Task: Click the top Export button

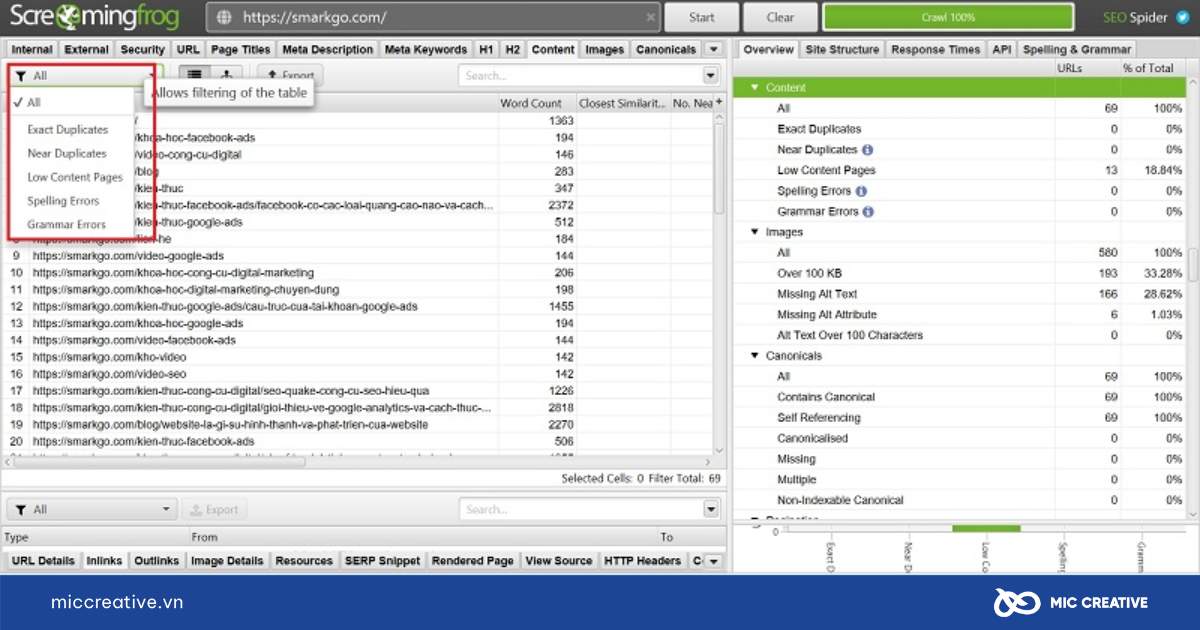Action: (290, 75)
